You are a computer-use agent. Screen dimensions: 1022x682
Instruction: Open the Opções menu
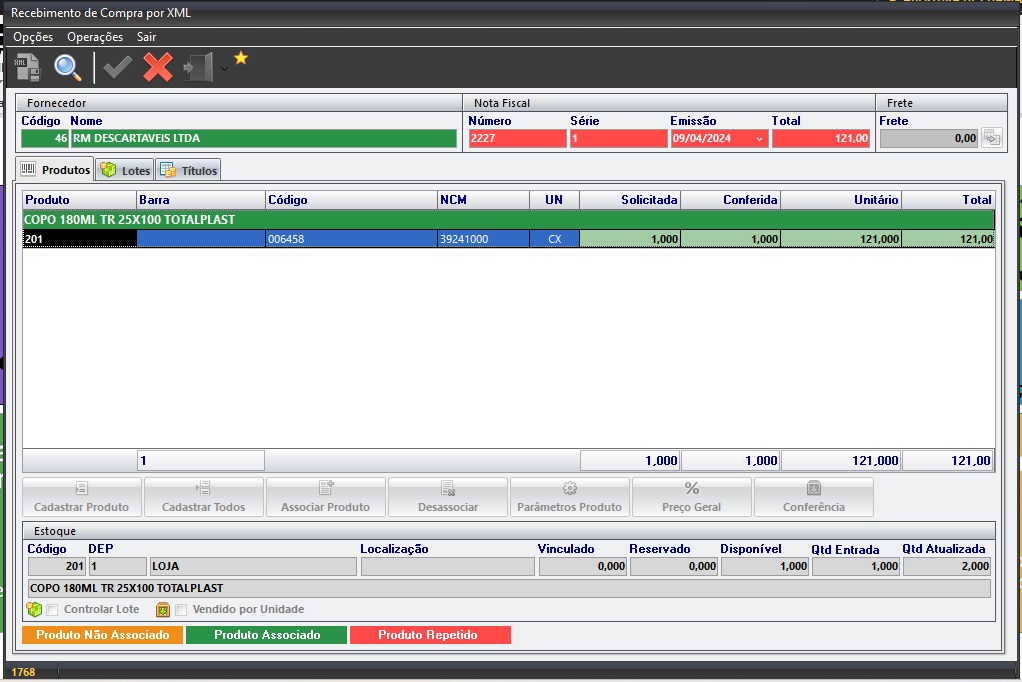click(33, 37)
